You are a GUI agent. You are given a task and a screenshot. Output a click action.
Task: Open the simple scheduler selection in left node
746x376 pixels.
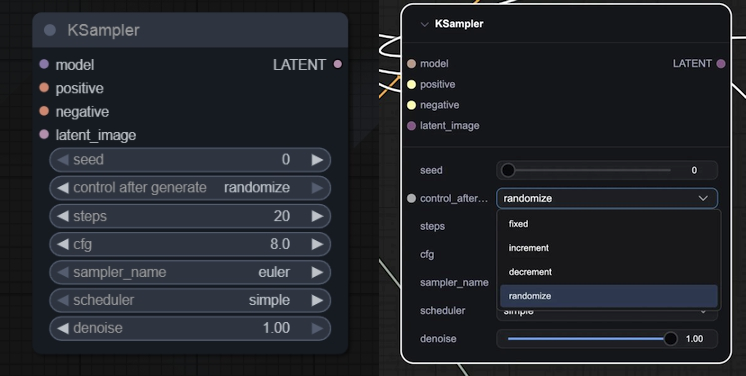click(269, 300)
